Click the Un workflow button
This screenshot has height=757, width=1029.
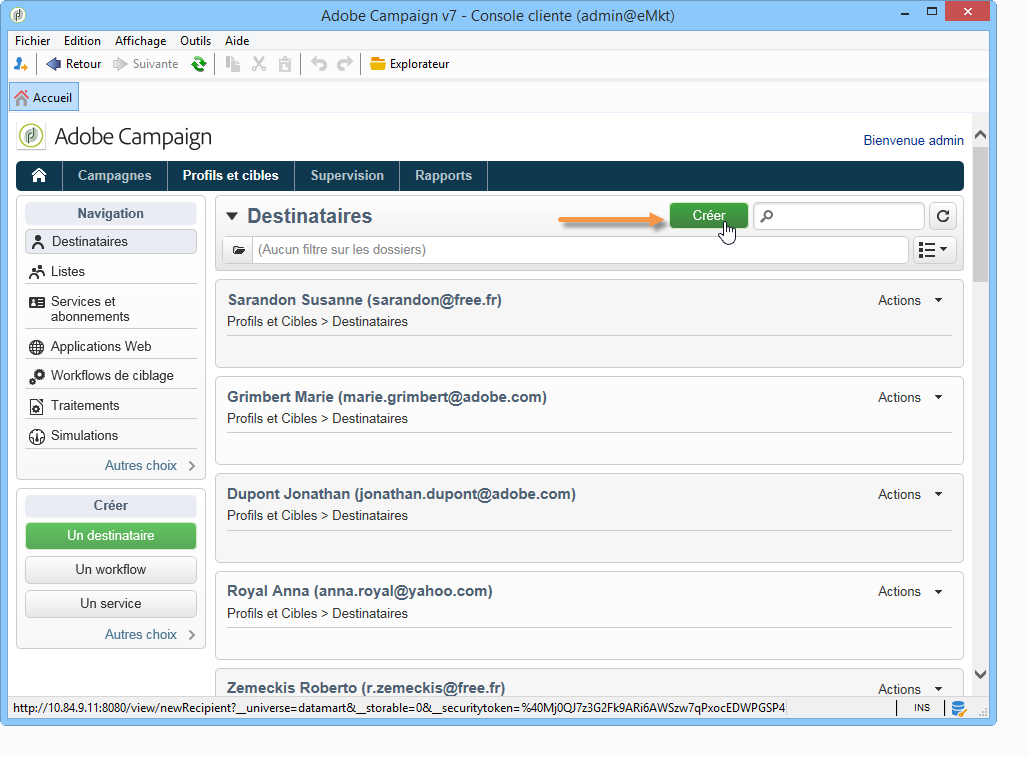point(110,569)
